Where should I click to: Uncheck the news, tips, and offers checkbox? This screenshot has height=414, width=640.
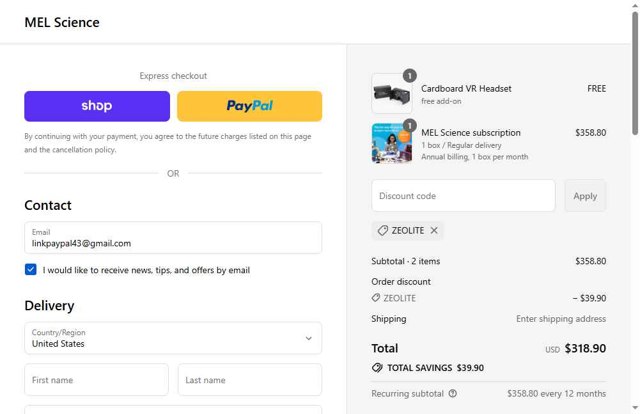pos(31,269)
